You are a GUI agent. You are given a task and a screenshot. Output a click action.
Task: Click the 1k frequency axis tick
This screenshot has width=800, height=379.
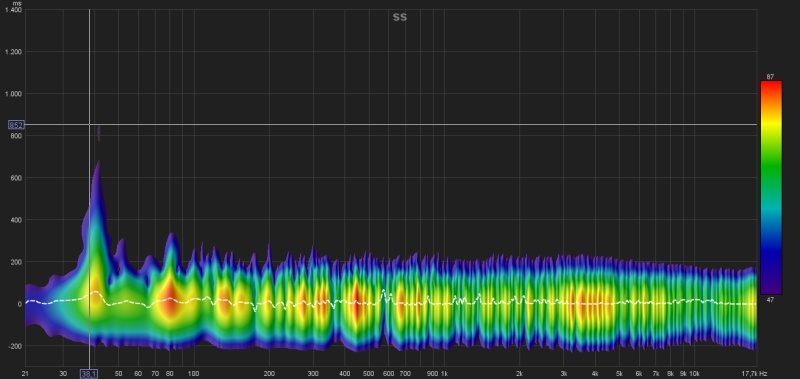pyautogui.click(x=444, y=374)
